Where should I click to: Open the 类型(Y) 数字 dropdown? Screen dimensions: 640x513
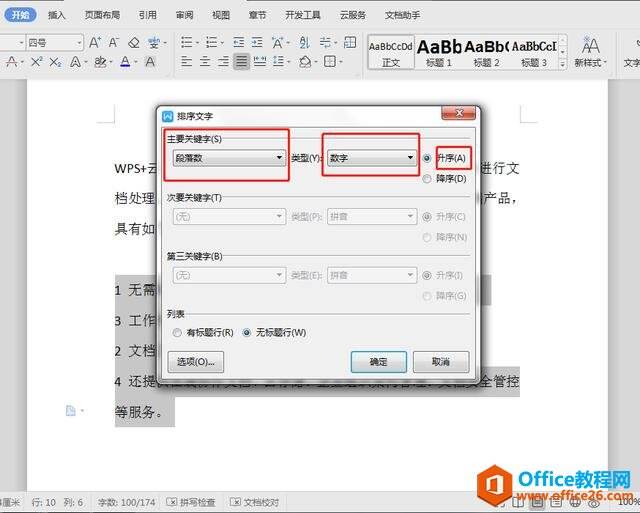click(x=371, y=158)
